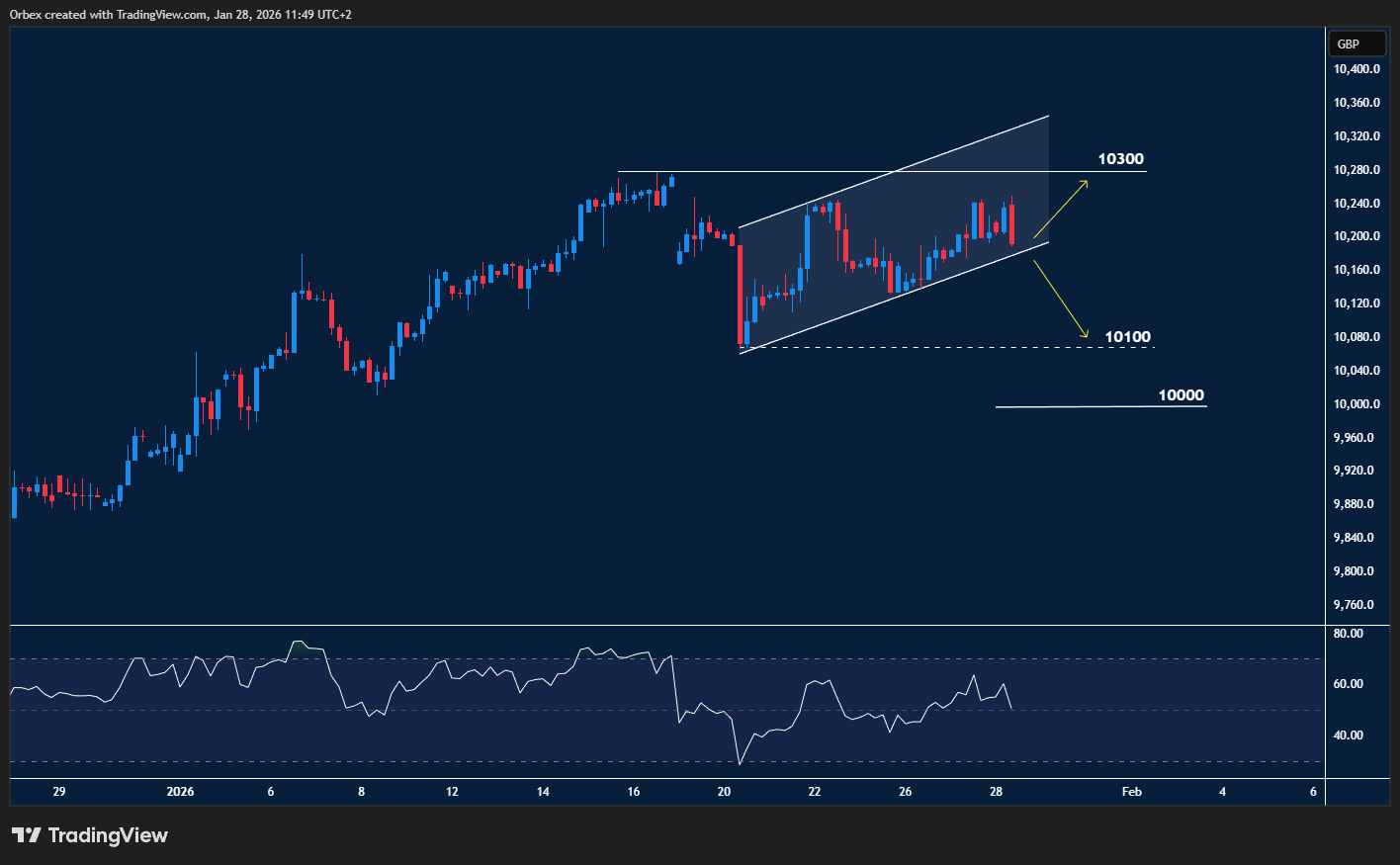Click the large red candle on Jan 20
Viewport: 1400px width, 865px height.
tap(741, 295)
